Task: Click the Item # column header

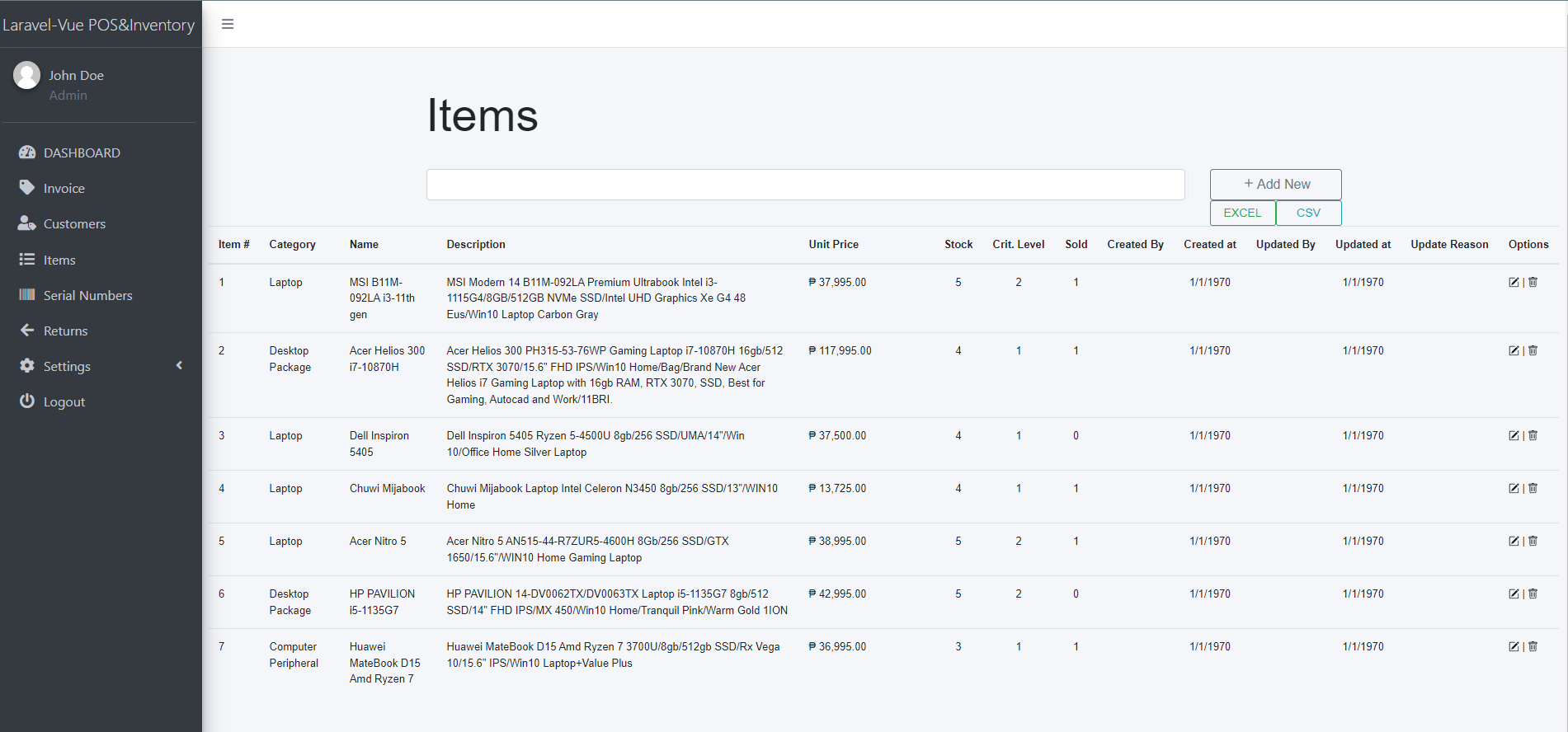Action: click(233, 244)
